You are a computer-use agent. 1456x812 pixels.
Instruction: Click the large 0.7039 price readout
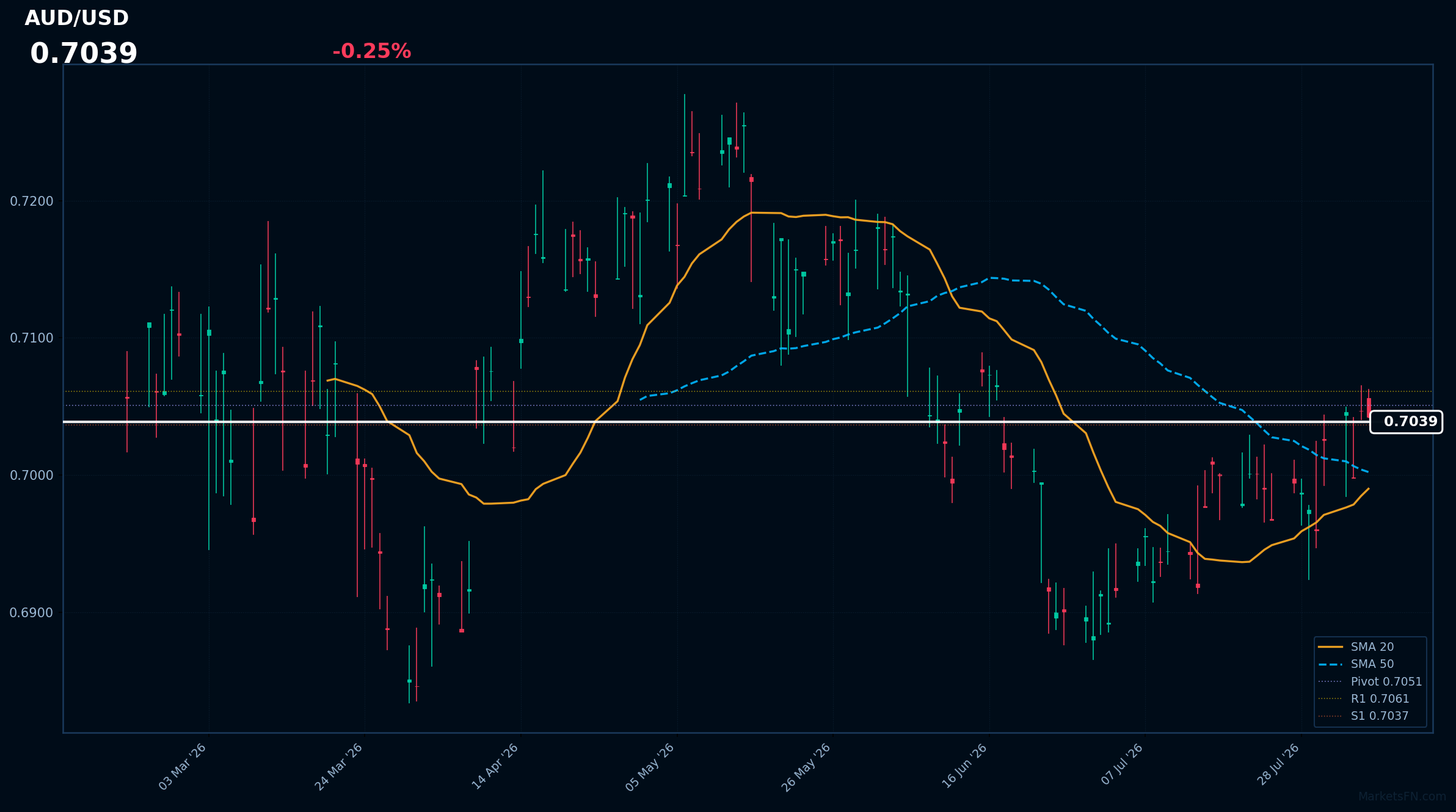pos(84,54)
